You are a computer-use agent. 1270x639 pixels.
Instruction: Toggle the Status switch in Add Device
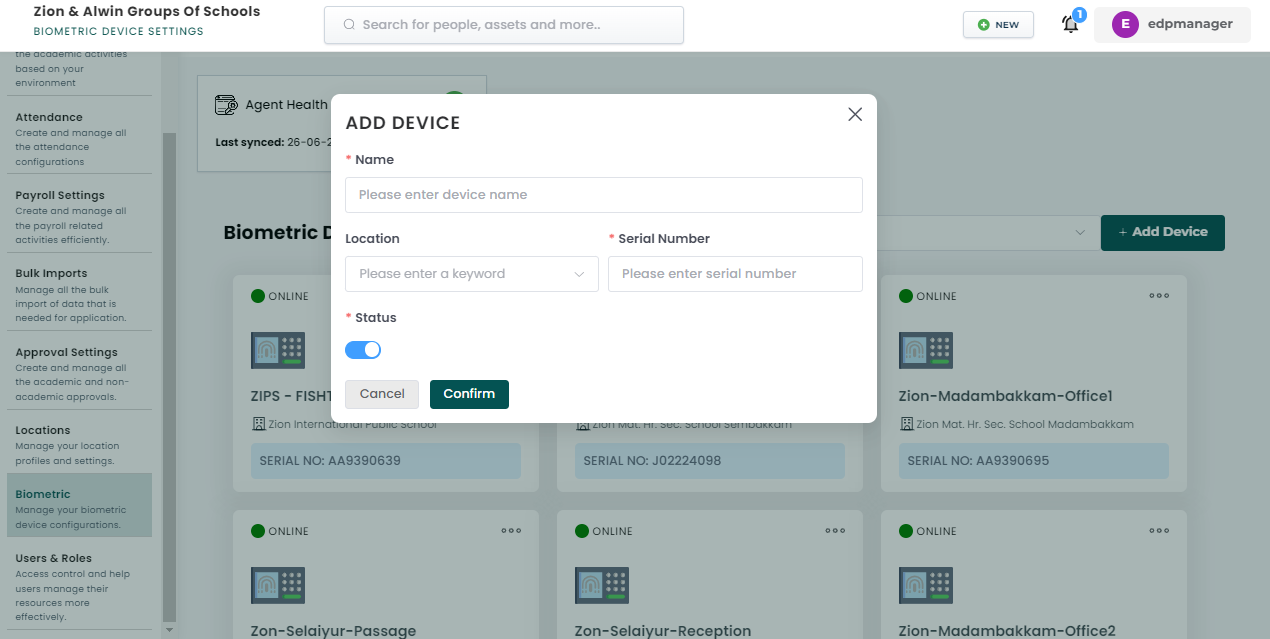click(x=363, y=350)
